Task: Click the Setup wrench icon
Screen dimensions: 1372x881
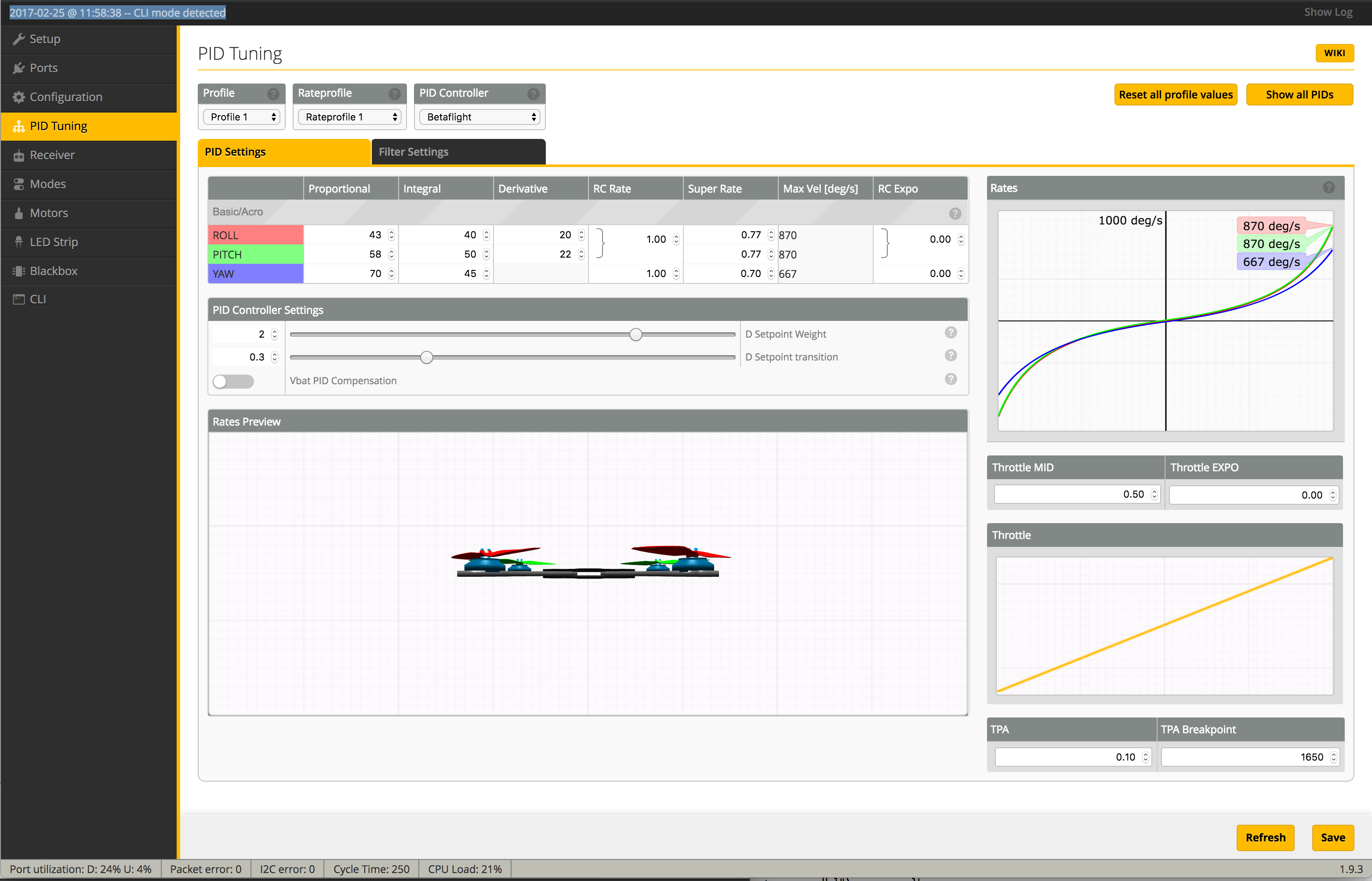Action: [18, 39]
